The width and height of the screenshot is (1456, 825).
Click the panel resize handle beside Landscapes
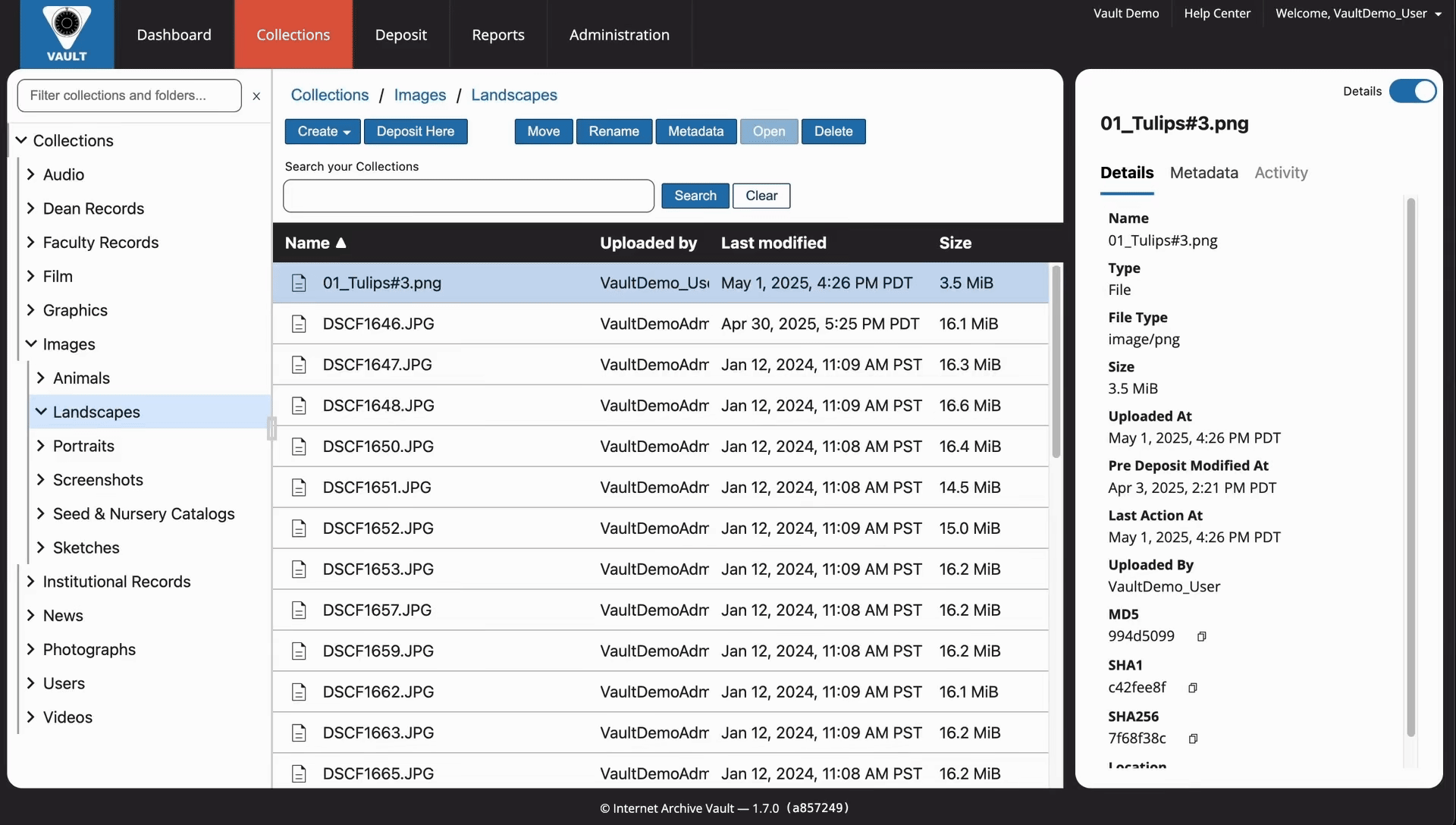(x=271, y=428)
